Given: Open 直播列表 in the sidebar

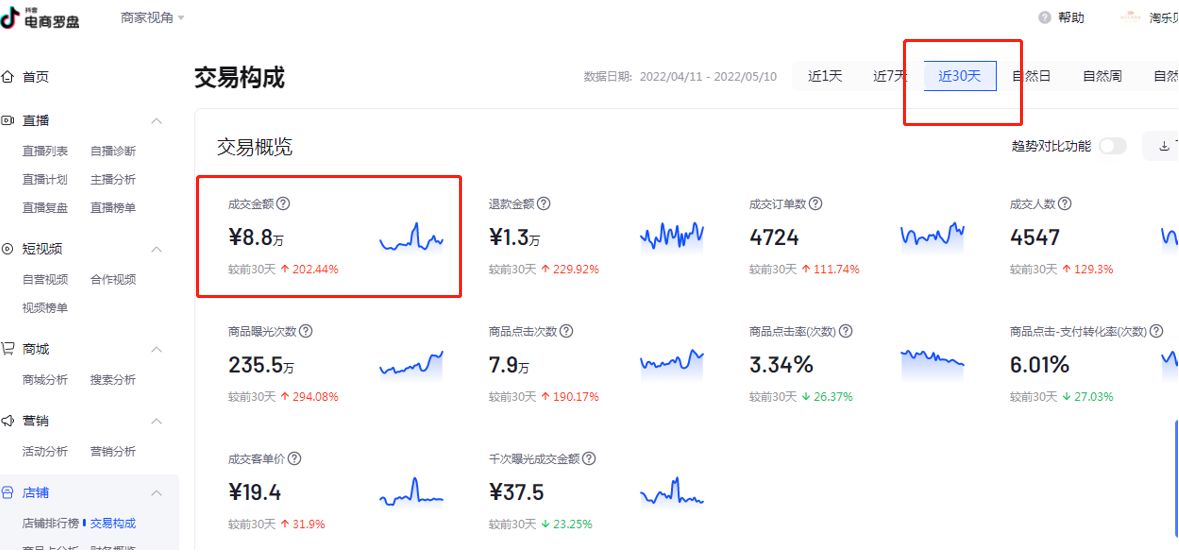Looking at the screenshot, I should point(45,151).
